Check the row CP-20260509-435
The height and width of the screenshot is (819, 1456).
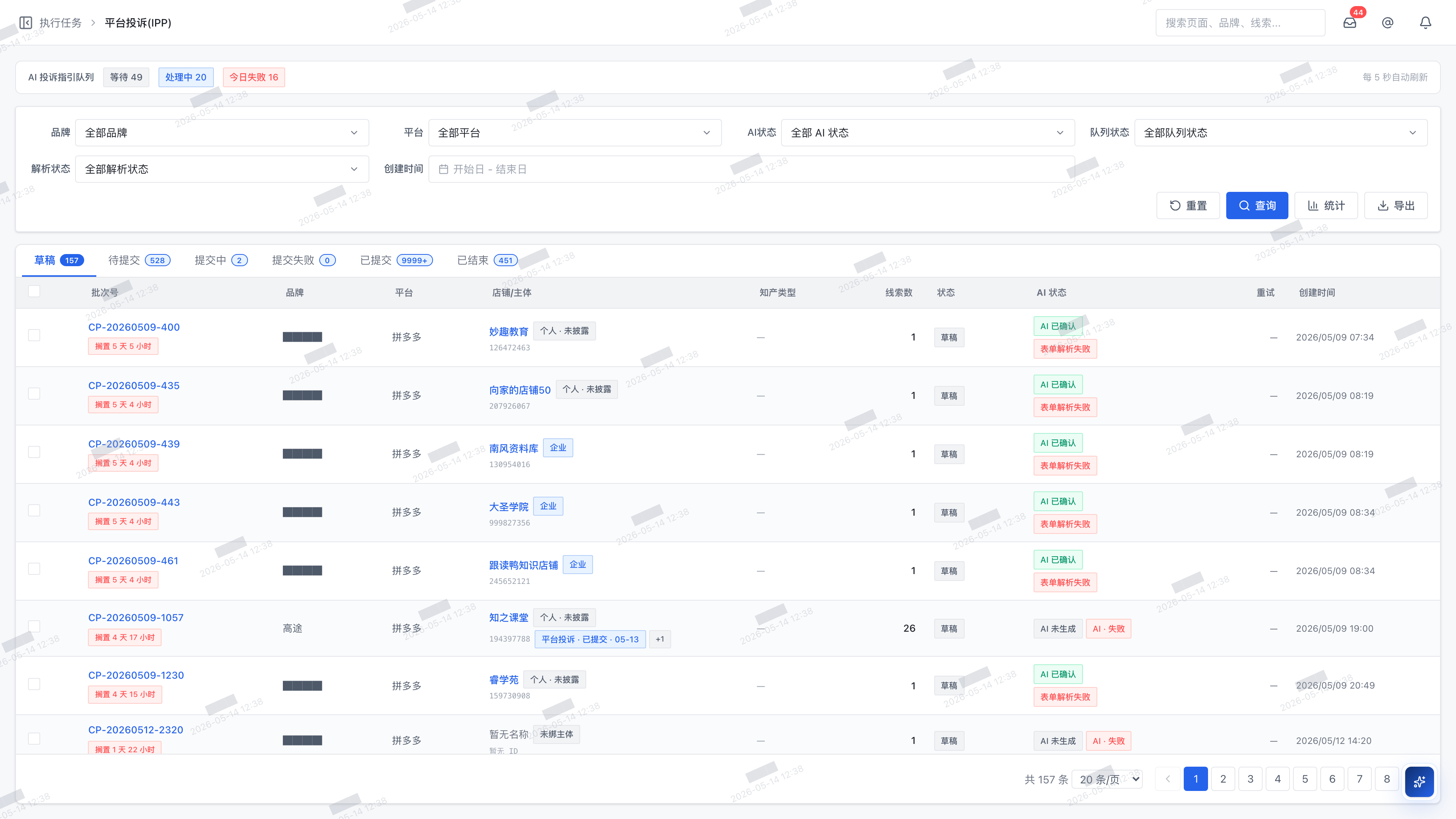point(34,394)
